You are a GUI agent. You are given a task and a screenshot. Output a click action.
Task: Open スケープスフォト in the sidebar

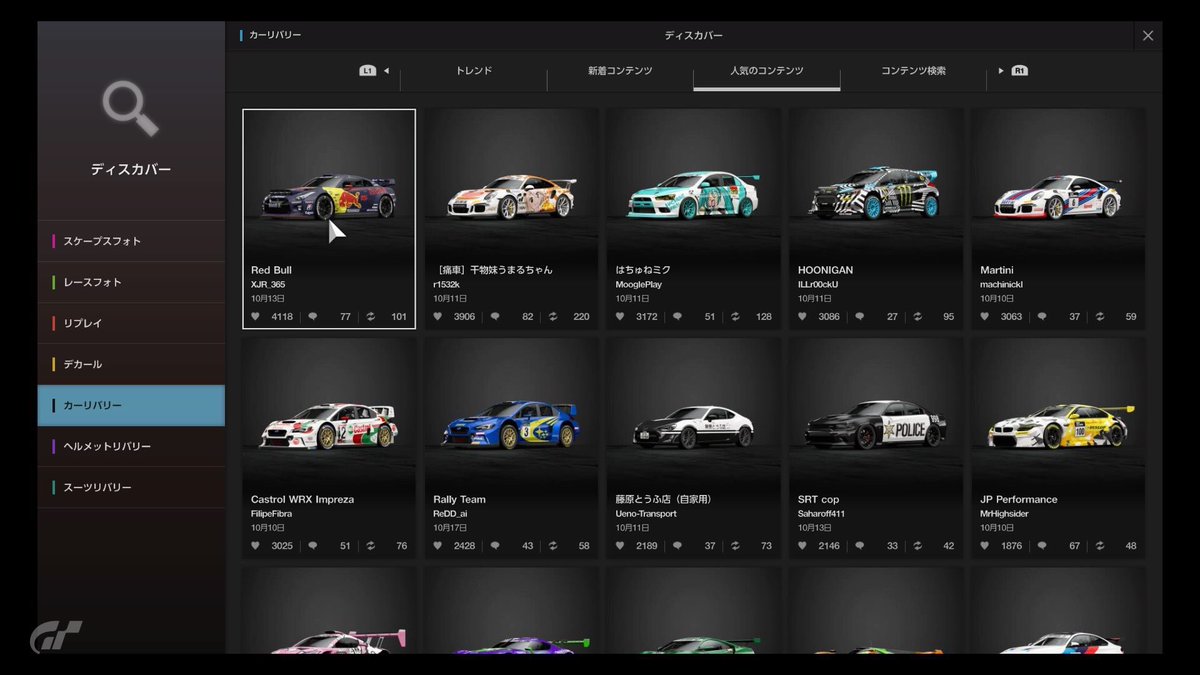pyautogui.click(x=131, y=241)
